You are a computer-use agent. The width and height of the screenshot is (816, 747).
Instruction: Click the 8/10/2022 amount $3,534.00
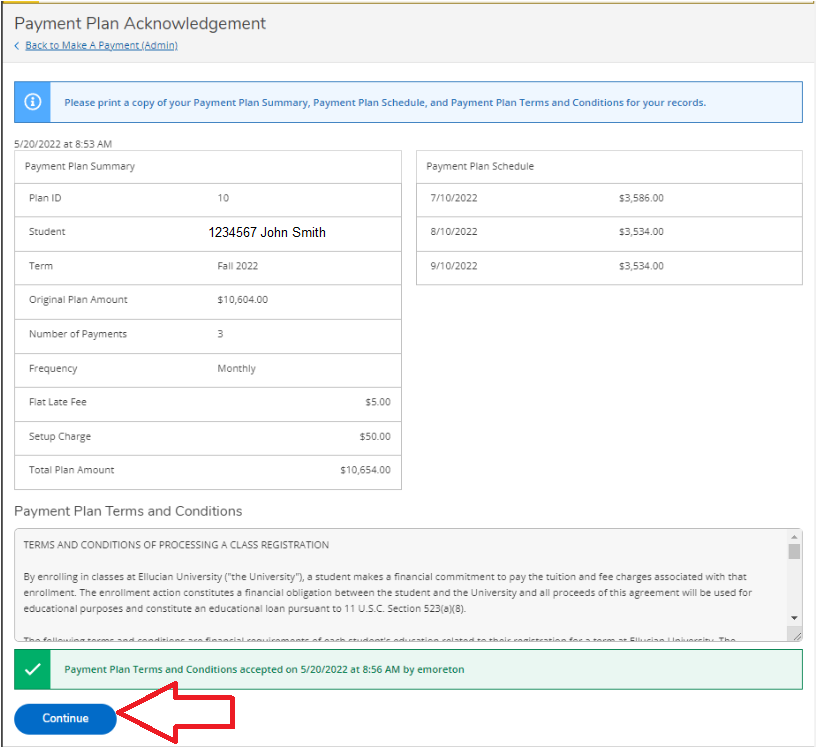coord(641,232)
